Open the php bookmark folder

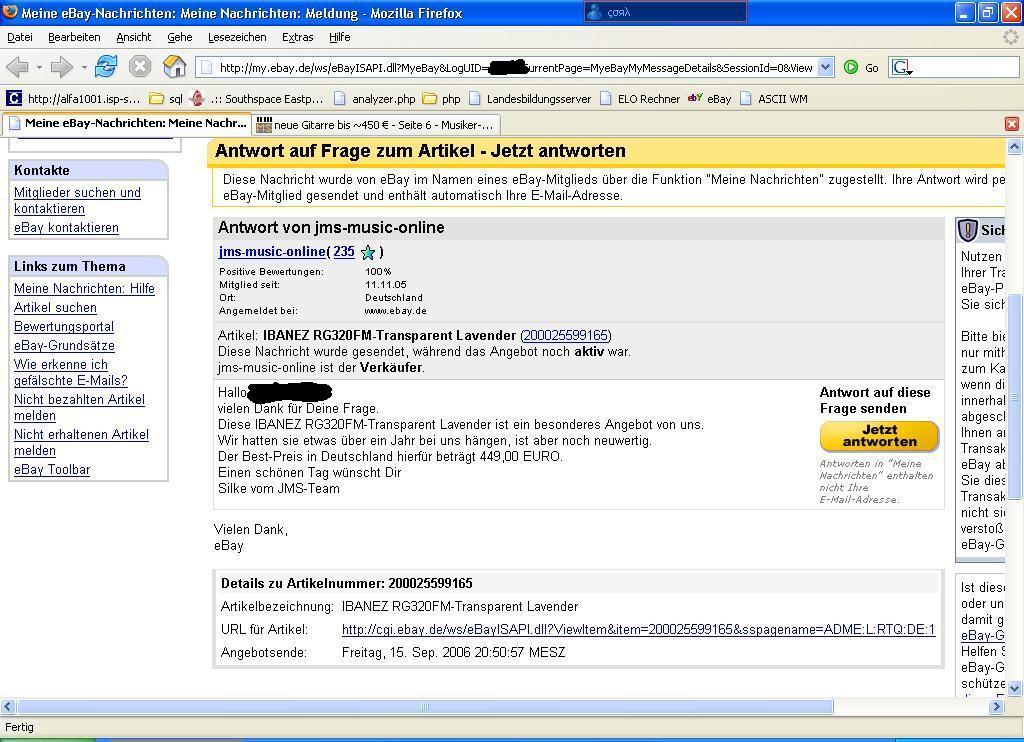click(442, 99)
